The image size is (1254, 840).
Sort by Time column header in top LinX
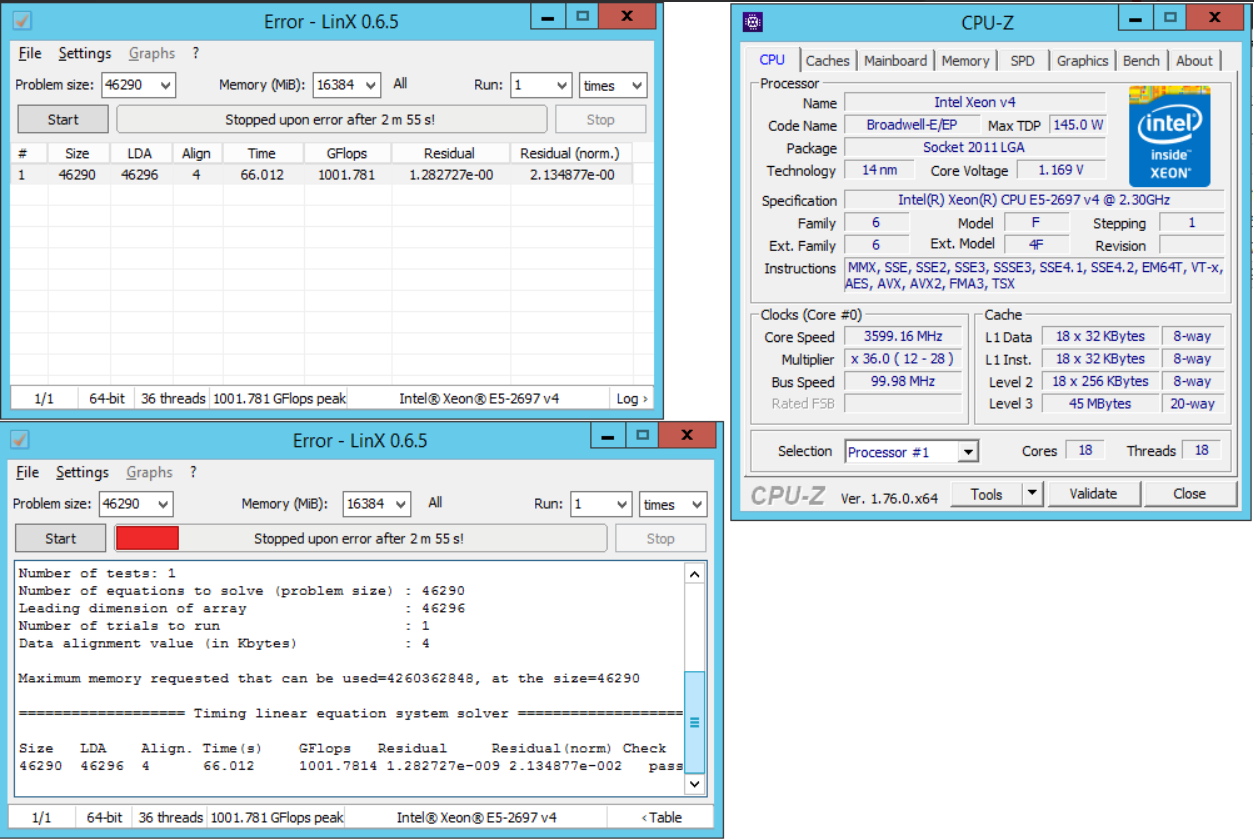(262, 153)
